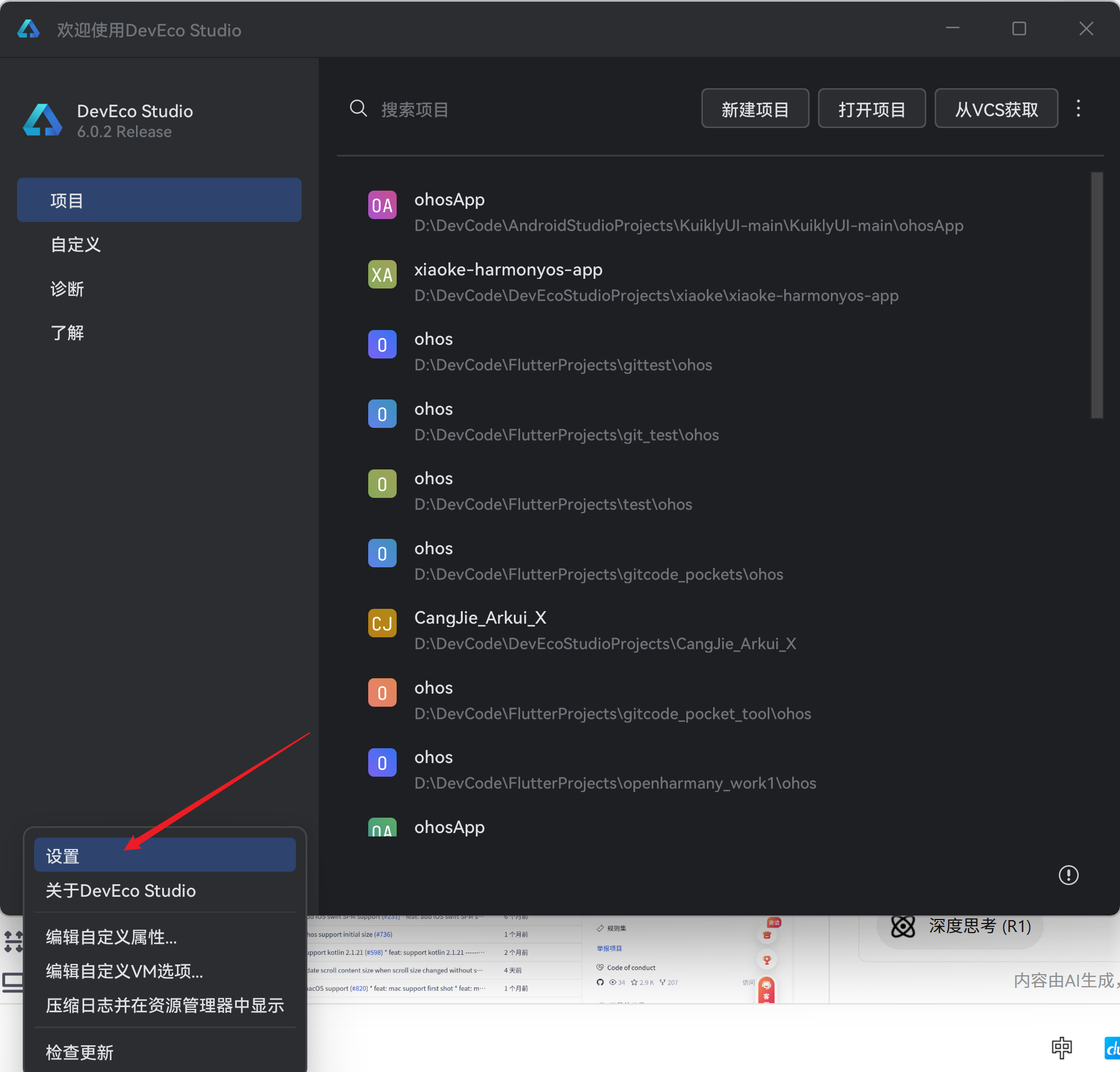The width and height of the screenshot is (1120, 1072).
Task: Click Code of conduct link in background page
Action: click(x=631, y=967)
